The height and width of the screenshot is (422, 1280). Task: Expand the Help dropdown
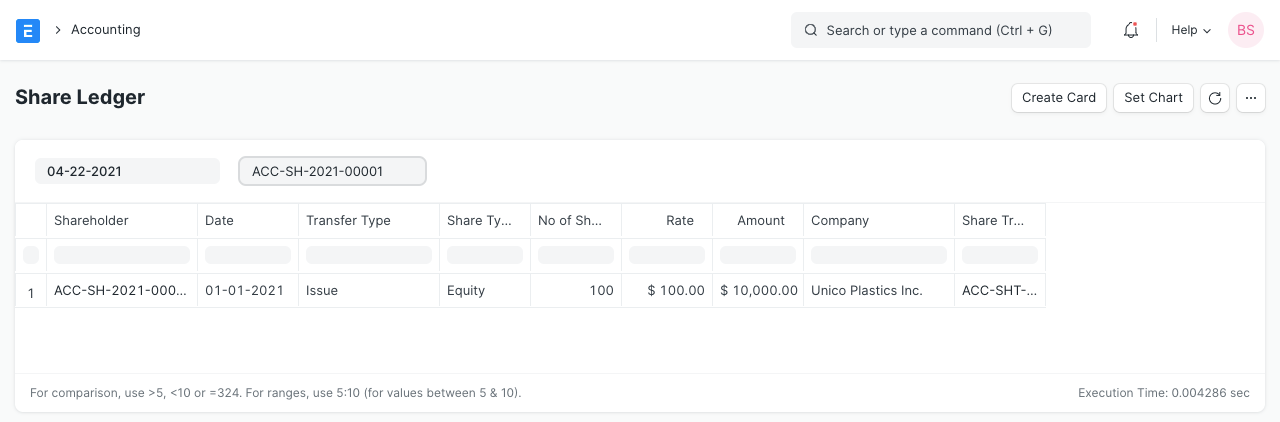coord(1191,30)
